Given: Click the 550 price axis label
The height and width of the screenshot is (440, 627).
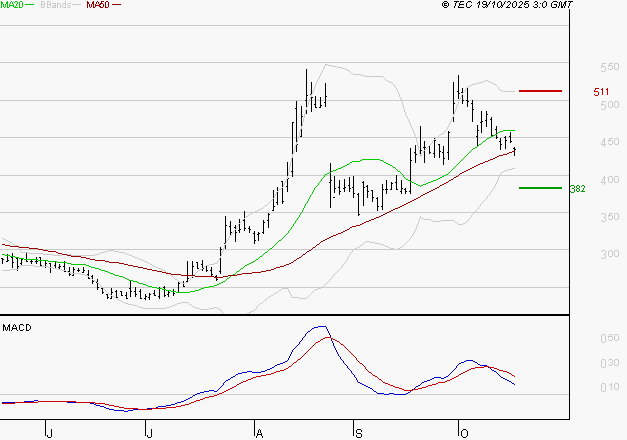Looking at the screenshot, I should (x=580, y=67).
